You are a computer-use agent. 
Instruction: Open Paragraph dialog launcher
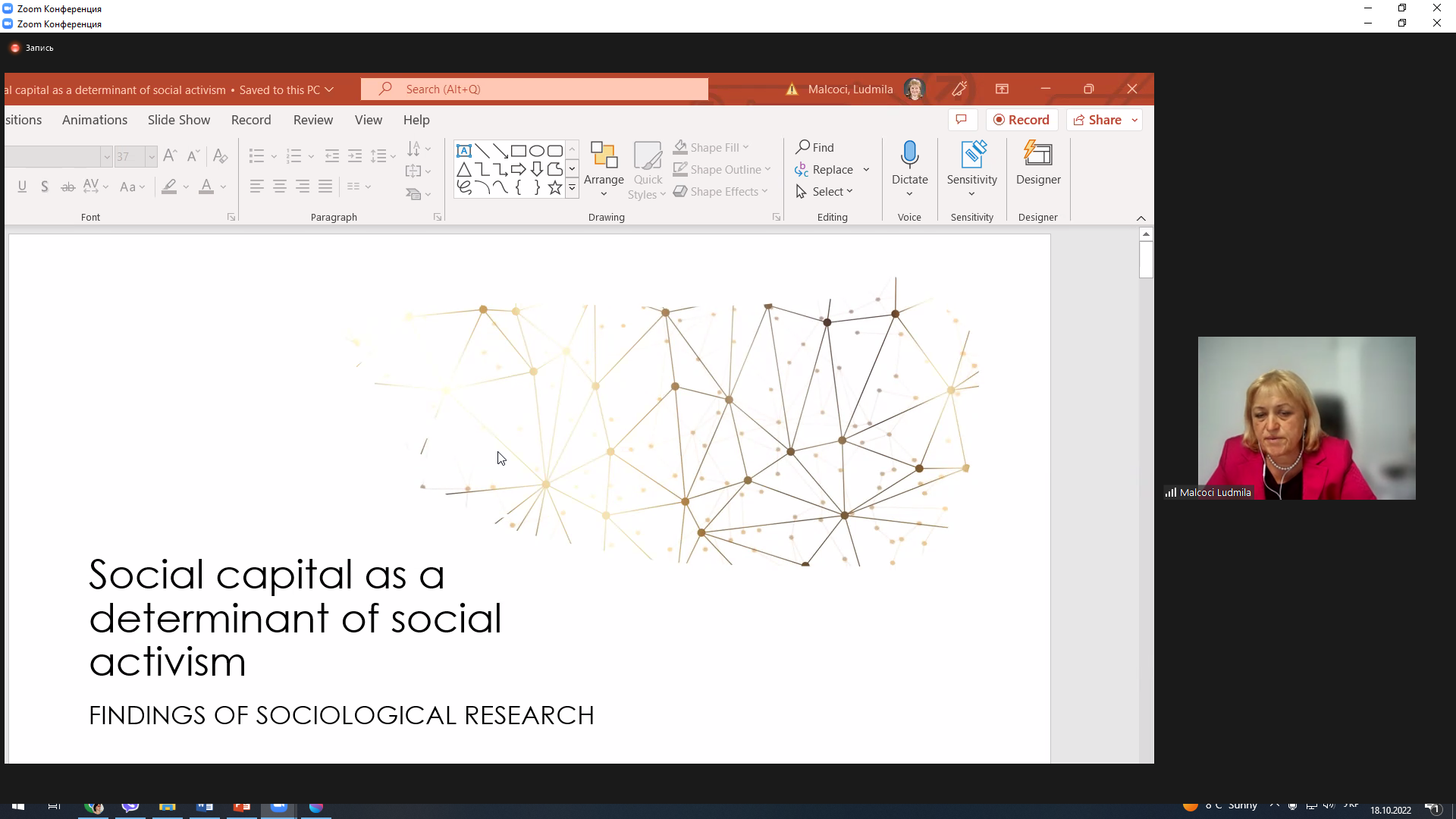(438, 217)
